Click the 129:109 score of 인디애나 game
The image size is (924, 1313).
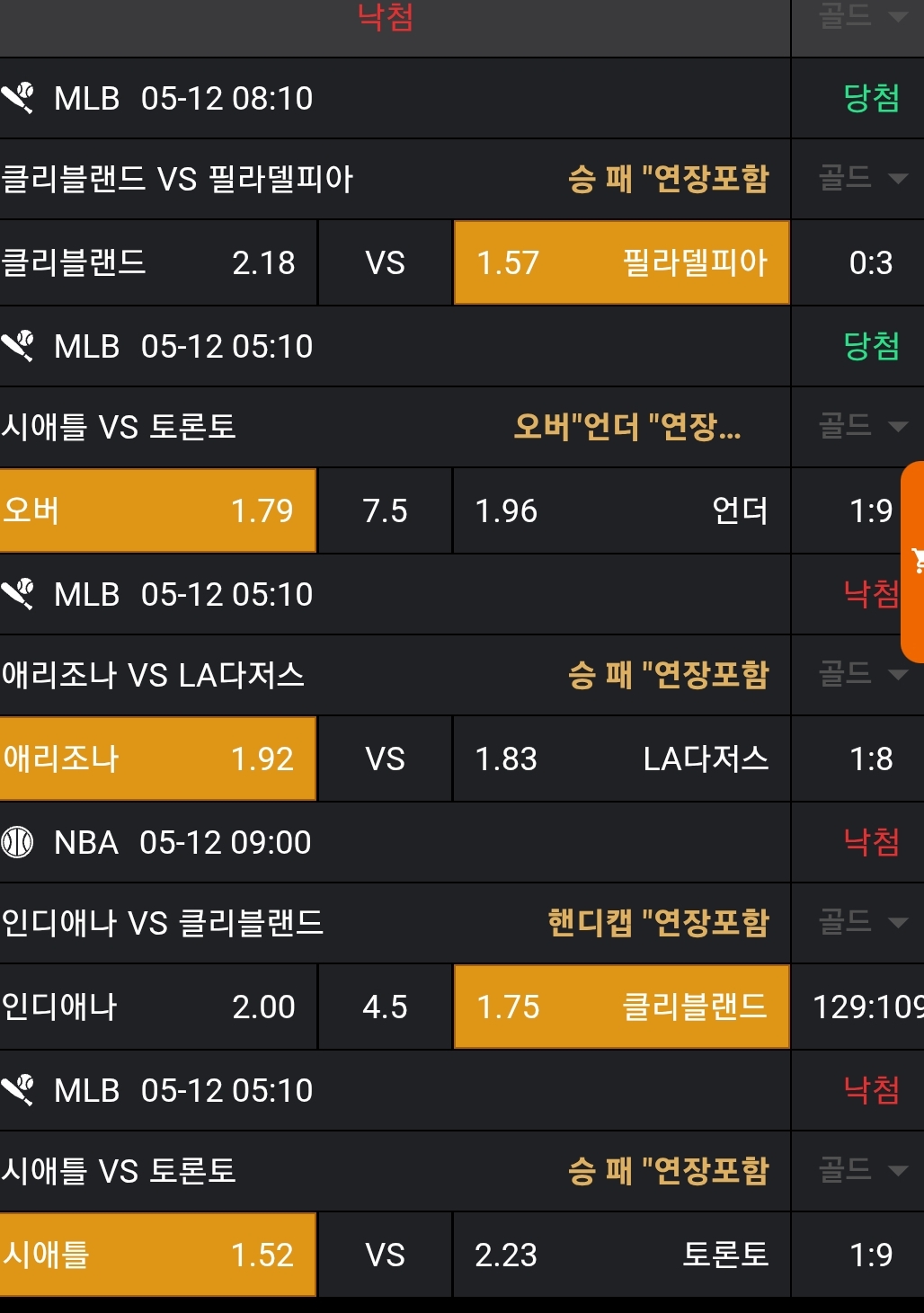click(865, 1007)
